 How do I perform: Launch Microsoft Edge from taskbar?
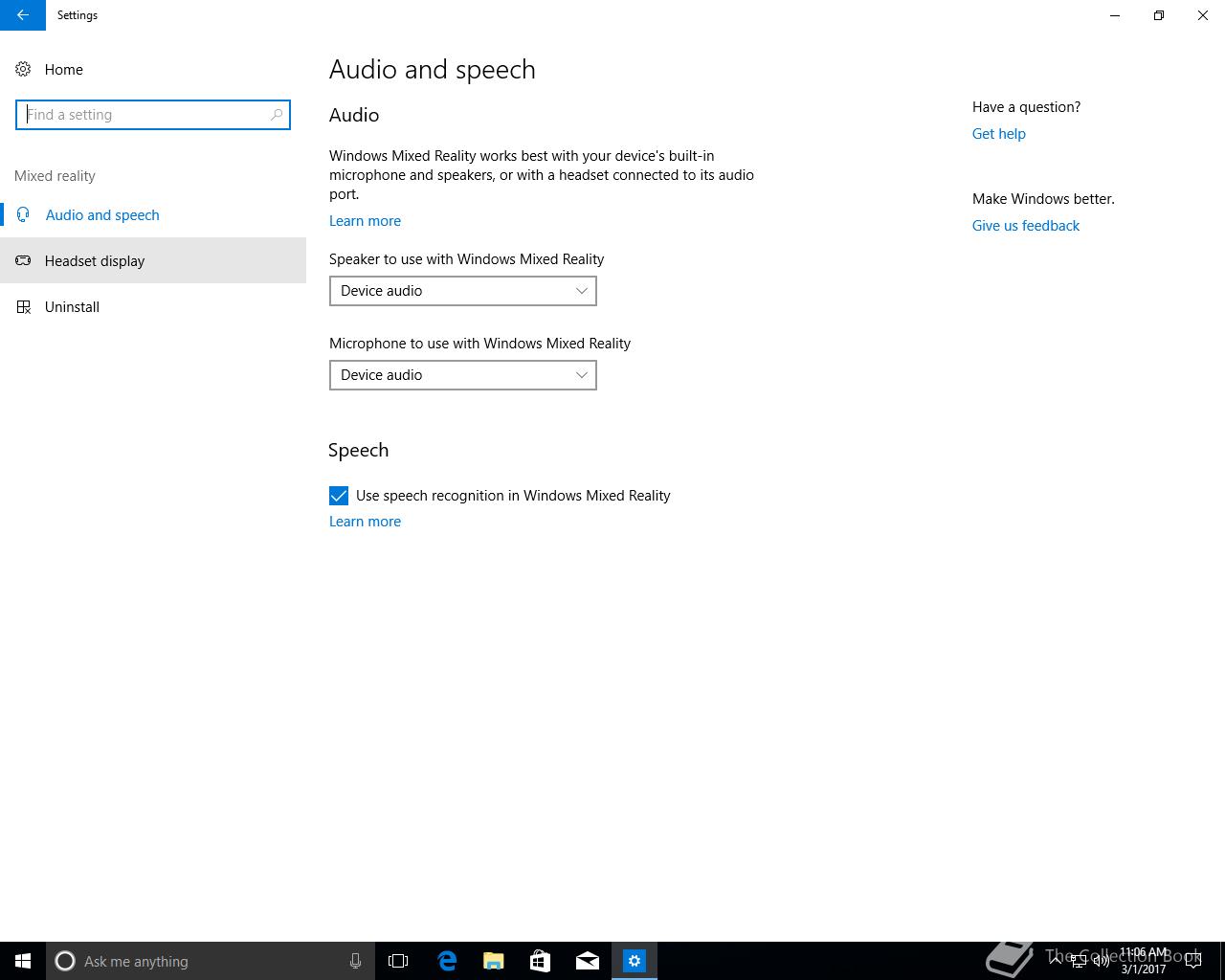coord(447,961)
